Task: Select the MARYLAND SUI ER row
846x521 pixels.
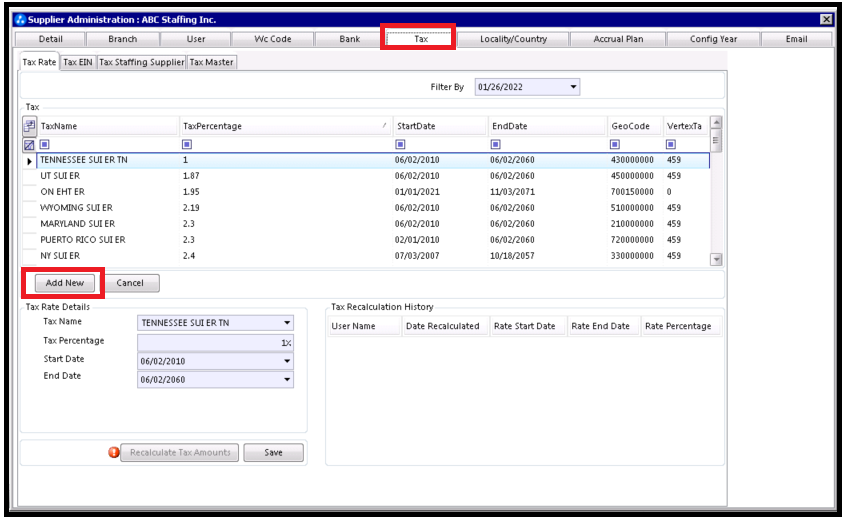Action: 373,224
